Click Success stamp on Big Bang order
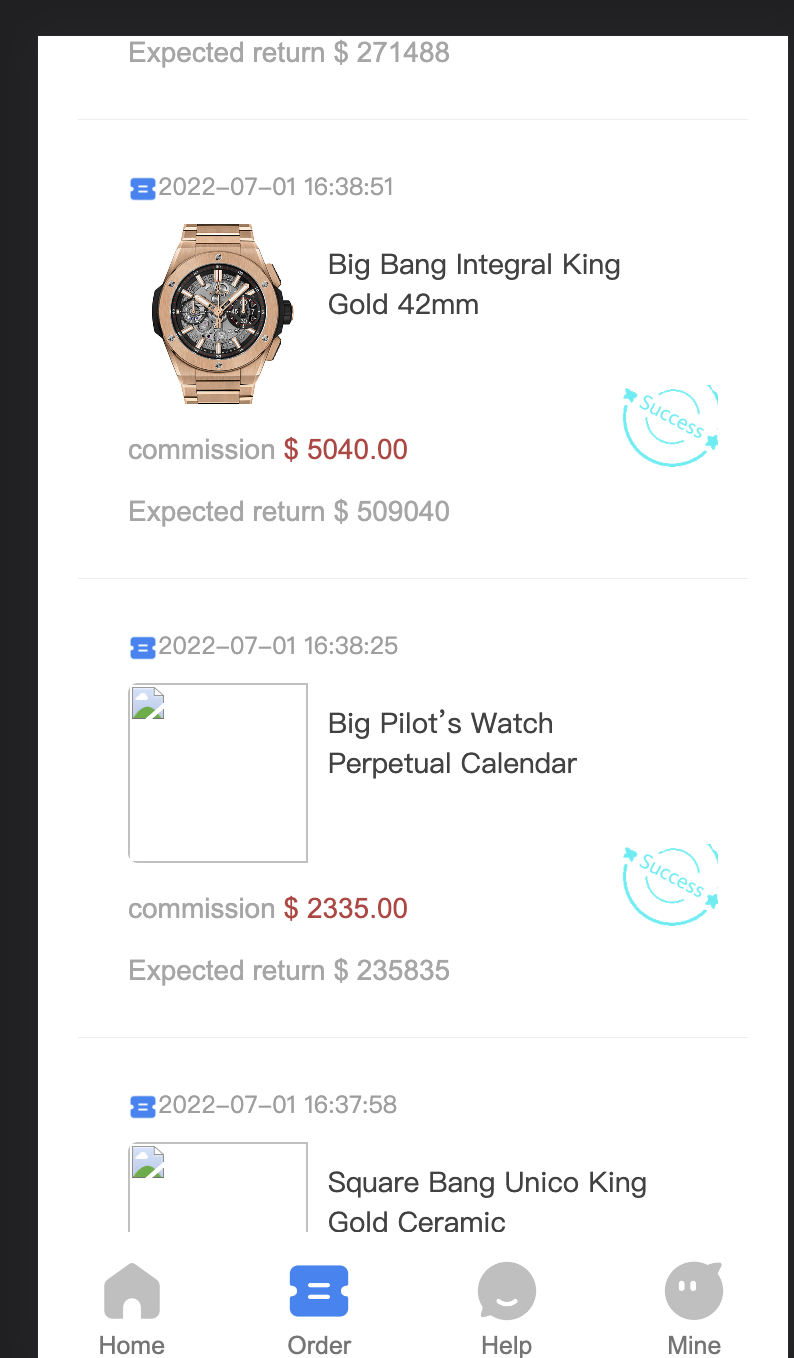794x1358 pixels. tap(670, 425)
